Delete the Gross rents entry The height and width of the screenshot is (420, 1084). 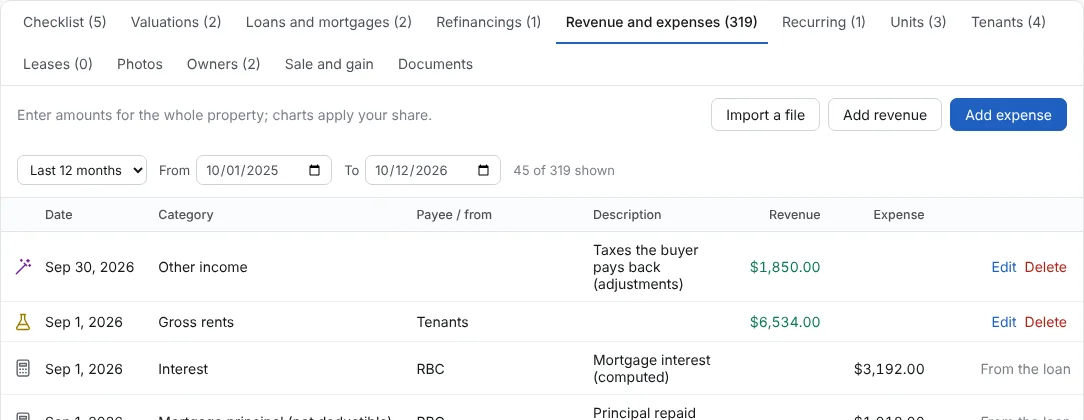click(1045, 322)
